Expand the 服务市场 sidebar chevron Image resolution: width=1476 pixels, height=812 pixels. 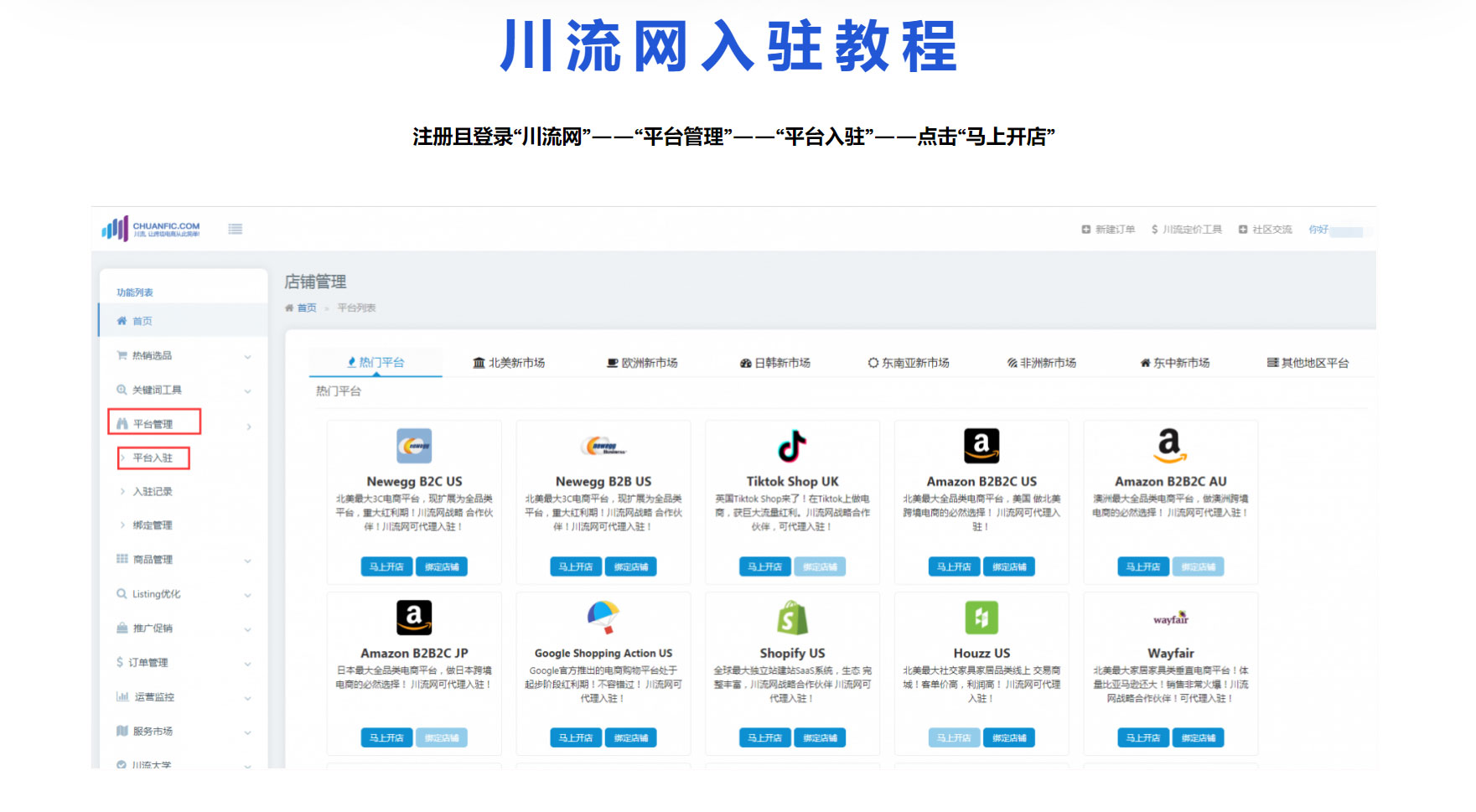[247, 732]
